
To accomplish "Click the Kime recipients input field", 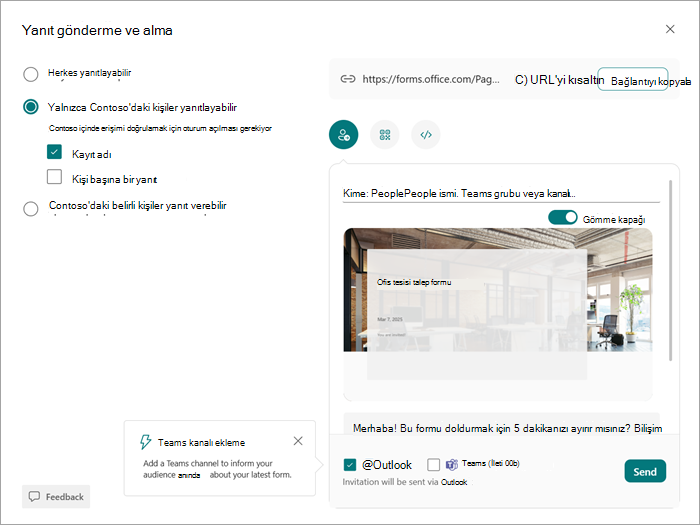I will click(x=501, y=194).
